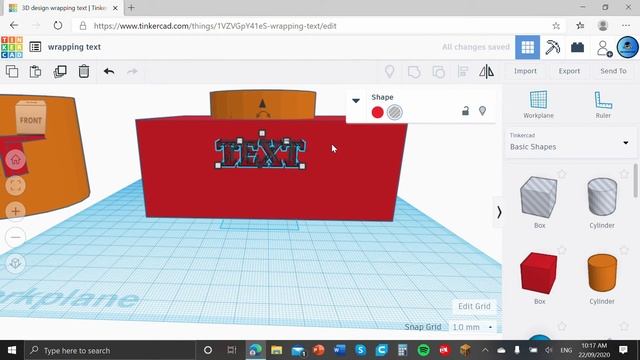Open Spotify from the taskbar
The height and width of the screenshot is (360, 640).
[x=423, y=350]
